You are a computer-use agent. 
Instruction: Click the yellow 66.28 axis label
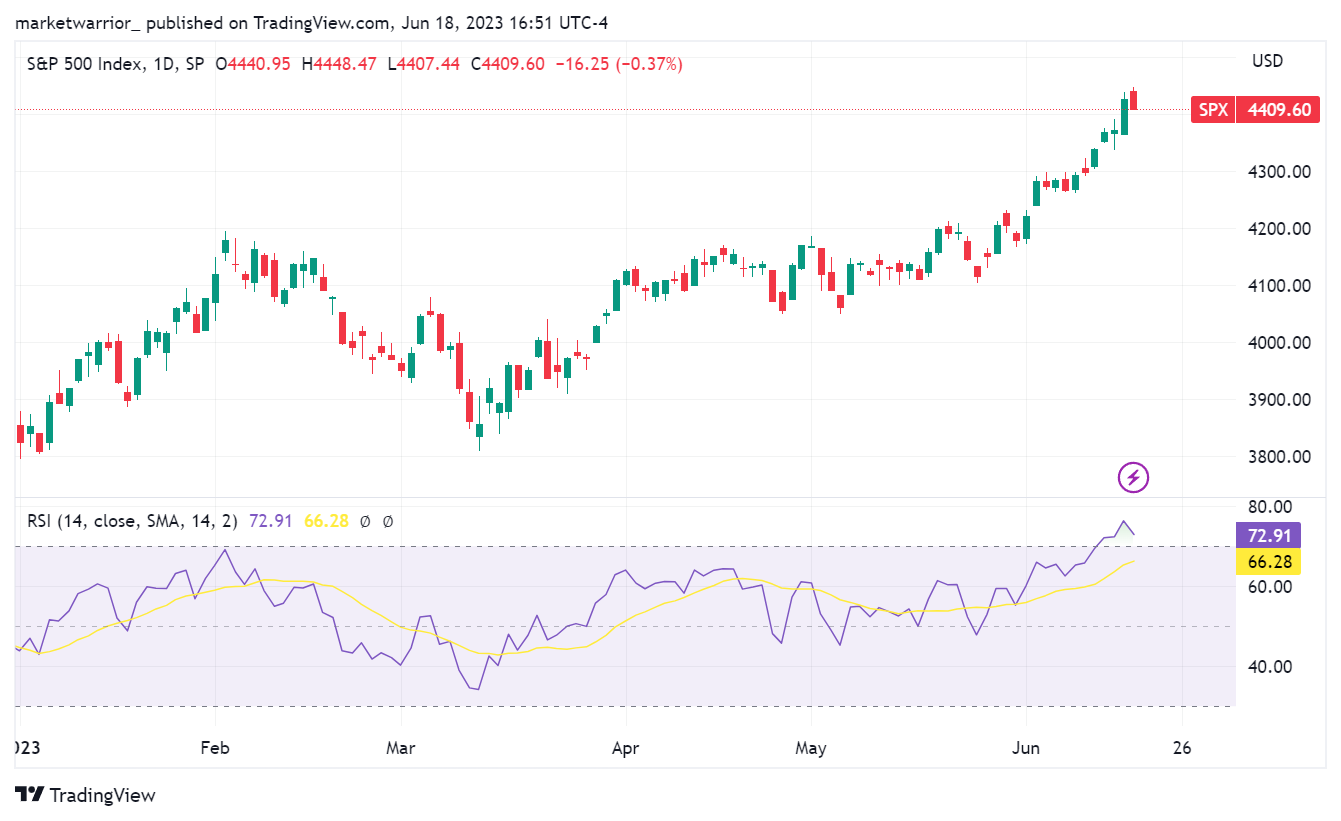[1270, 561]
